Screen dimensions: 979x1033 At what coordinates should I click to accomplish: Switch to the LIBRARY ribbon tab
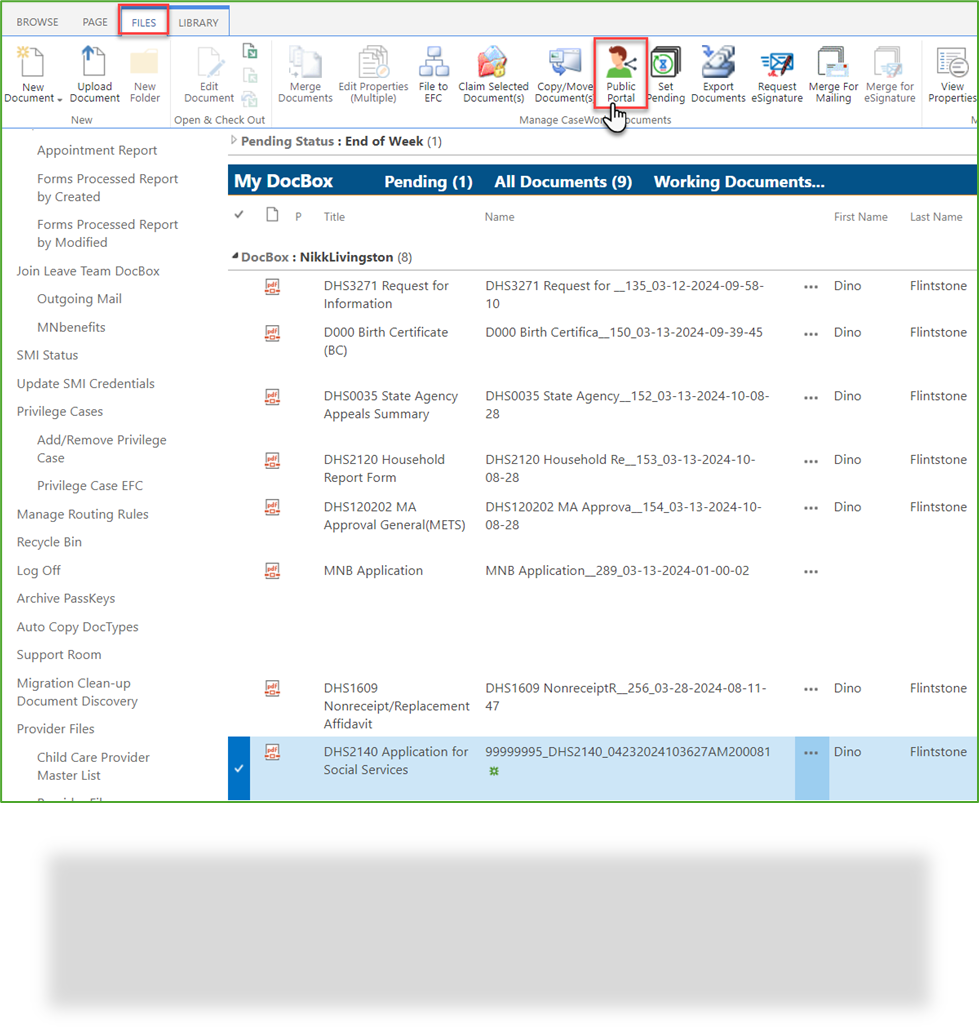pyautogui.click(x=199, y=21)
